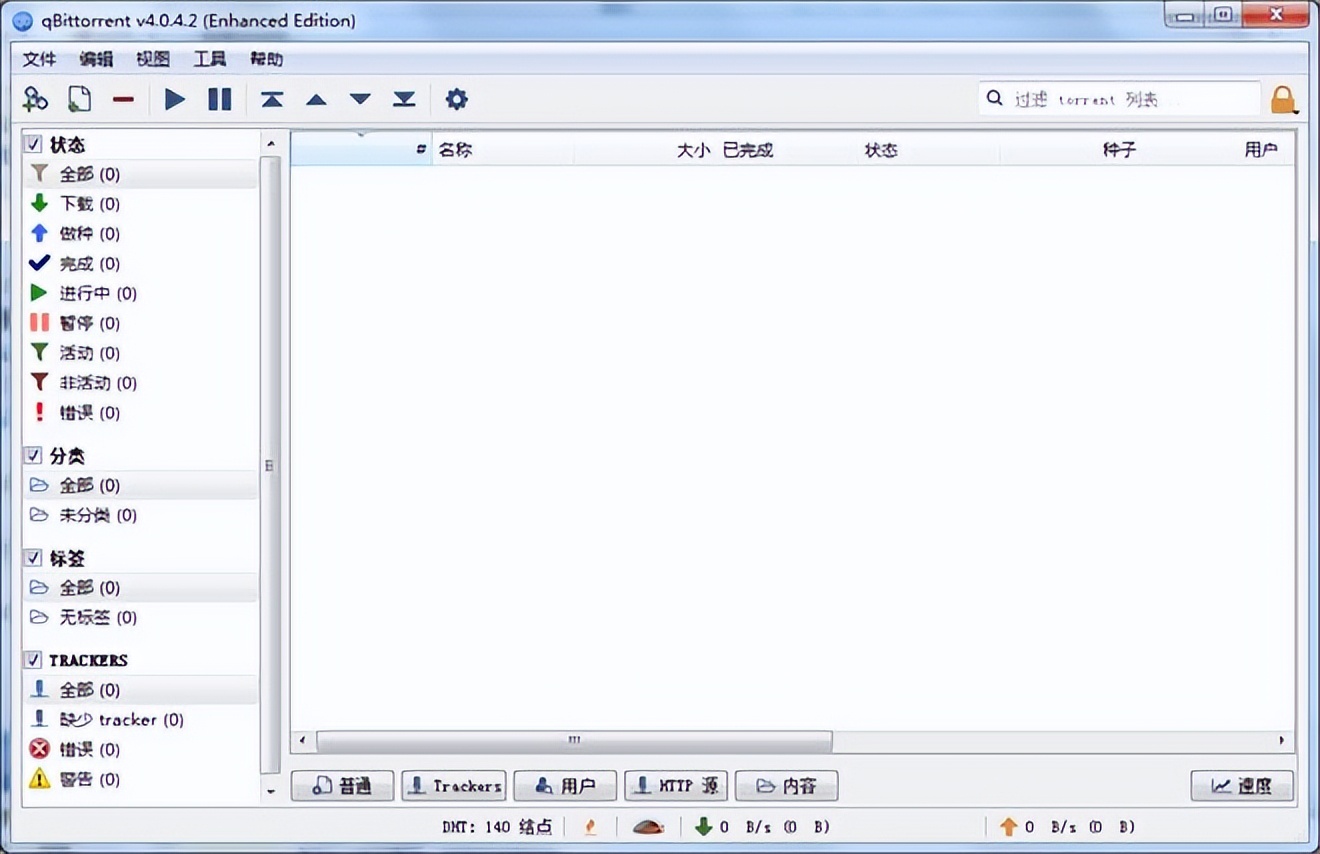The width and height of the screenshot is (1320, 854).
Task: Select the 暂停 (0) status filter
Action: click(x=140, y=323)
